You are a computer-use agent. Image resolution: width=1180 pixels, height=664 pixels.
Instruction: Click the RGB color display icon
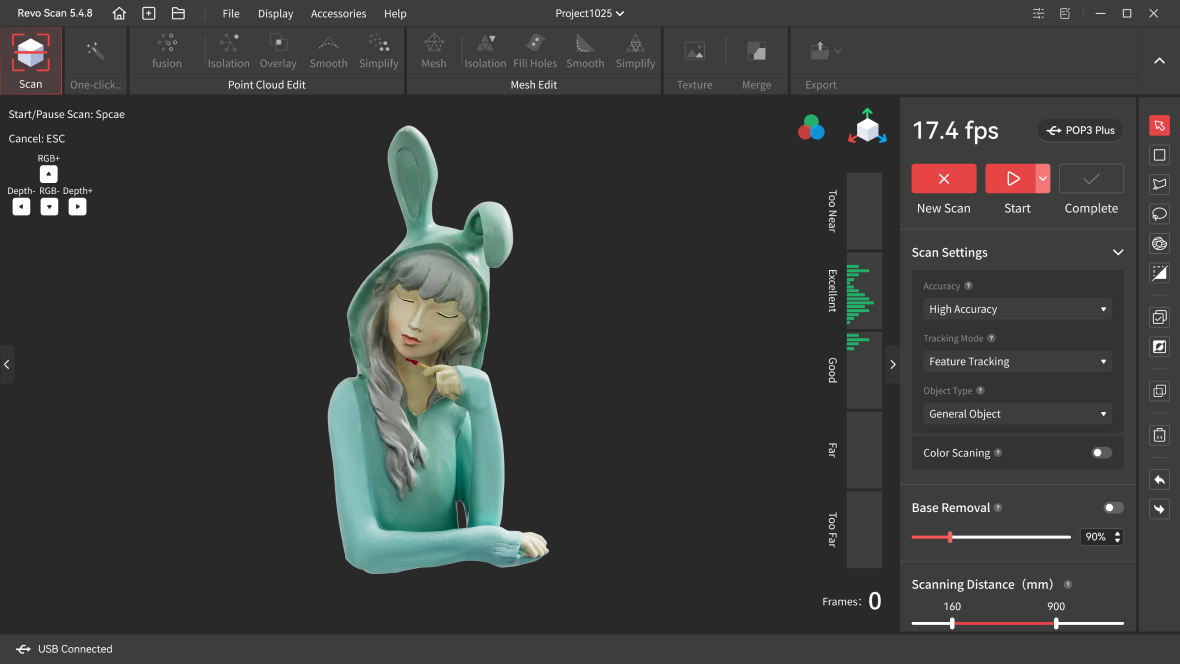click(811, 128)
